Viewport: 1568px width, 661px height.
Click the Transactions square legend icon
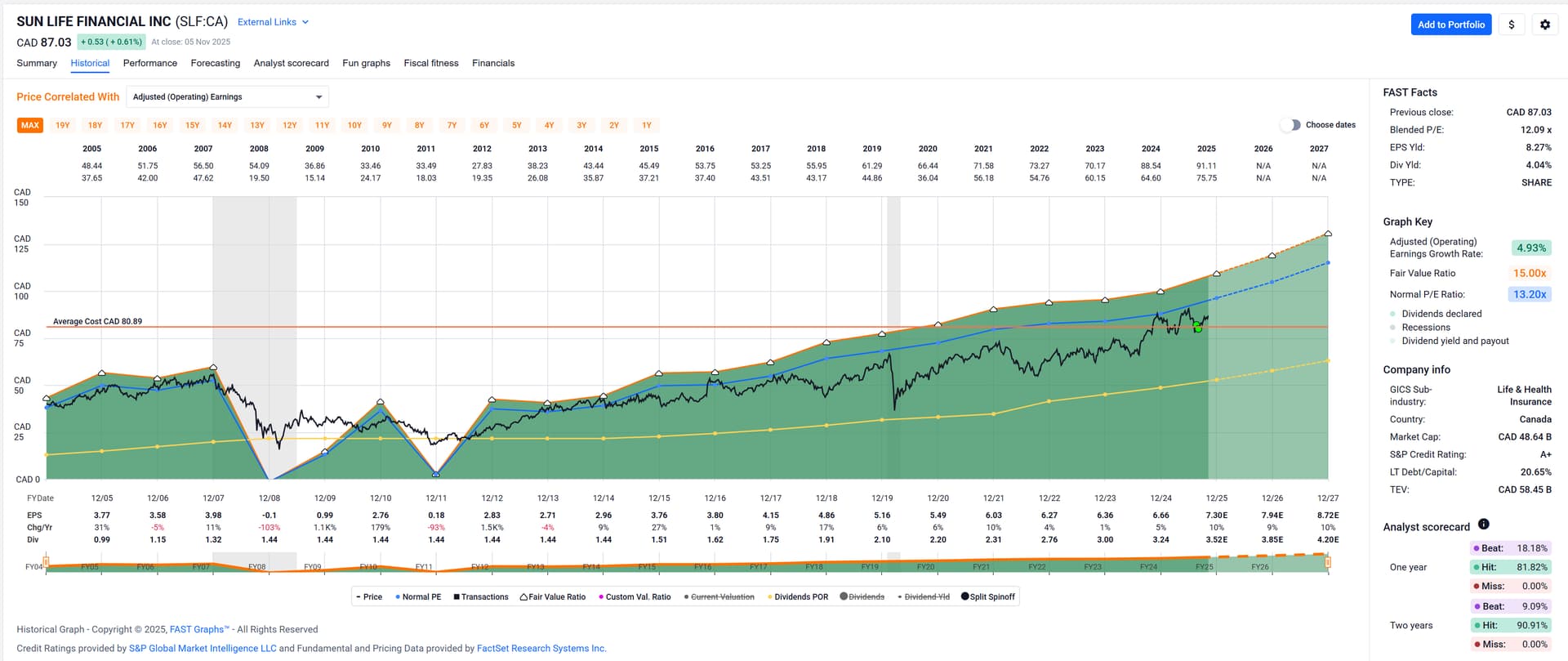(457, 597)
